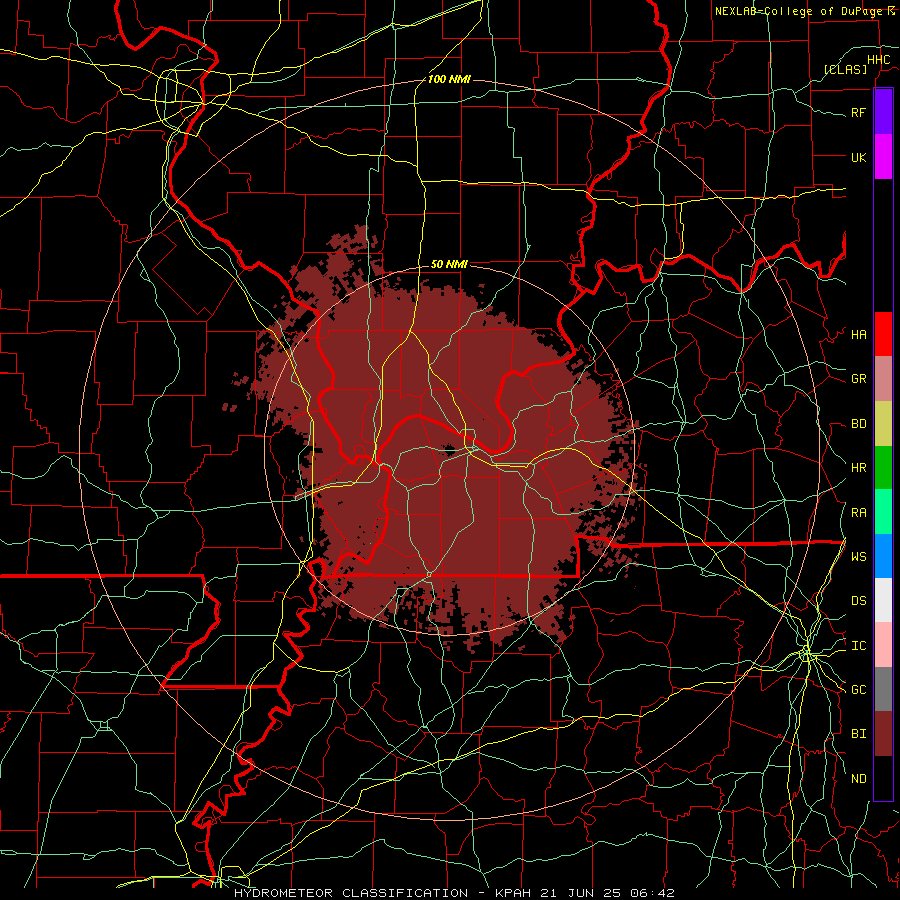Image resolution: width=900 pixels, height=900 pixels.
Task: Click the GC legend label
Action: 859,690
